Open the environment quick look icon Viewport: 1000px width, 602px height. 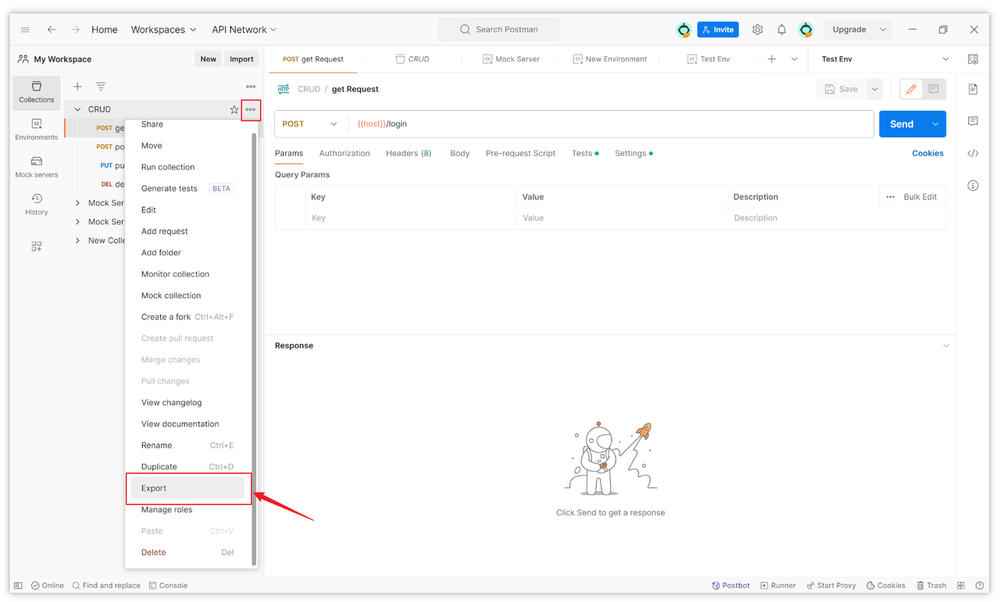click(x=973, y=59)
